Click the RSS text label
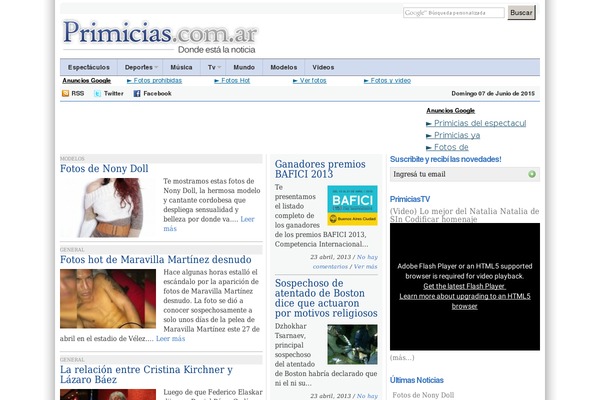Screen dimensions: 600x400 (x=78, y=93)
